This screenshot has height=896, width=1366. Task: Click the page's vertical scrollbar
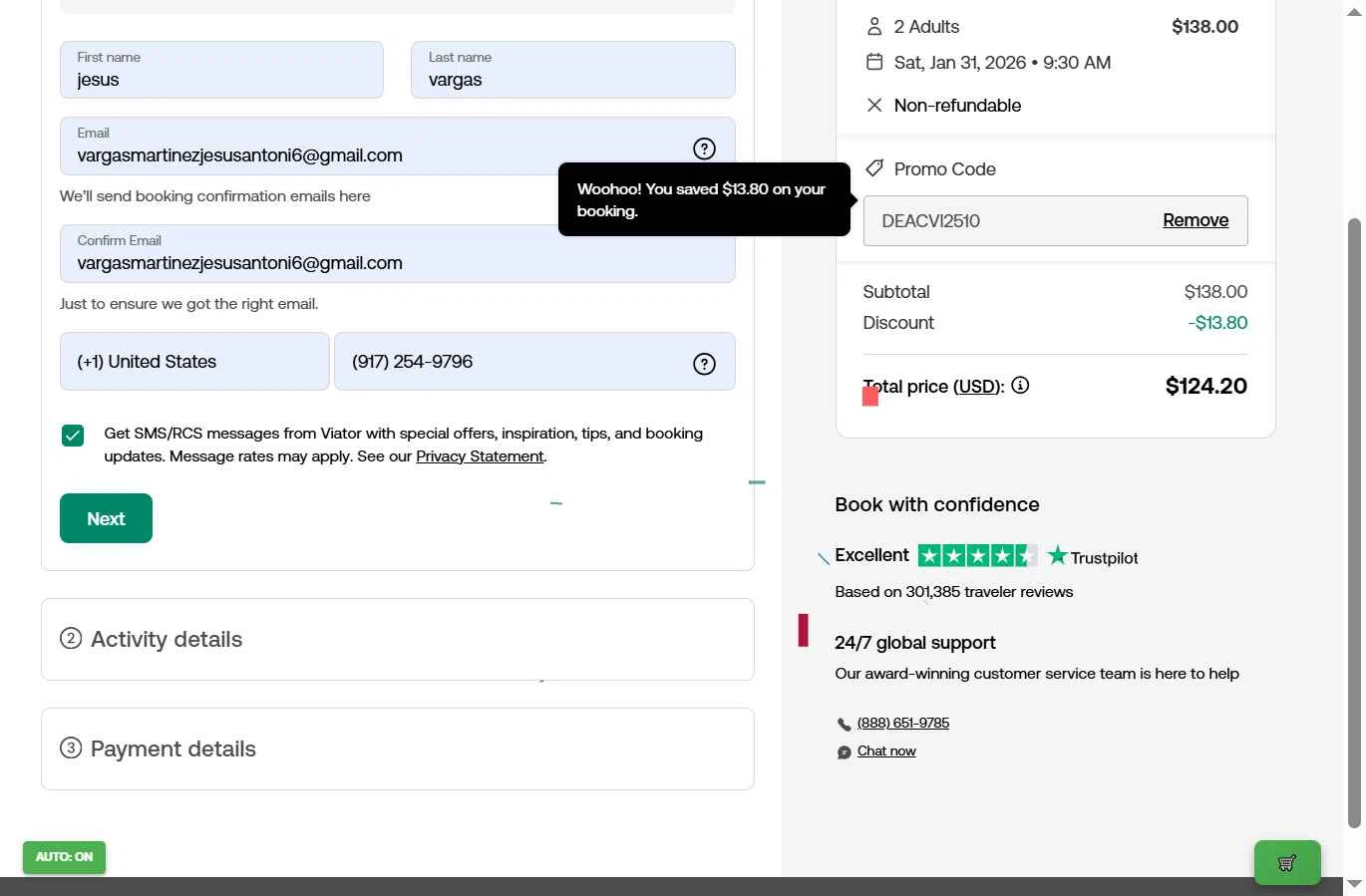[x=1354, y=518]
